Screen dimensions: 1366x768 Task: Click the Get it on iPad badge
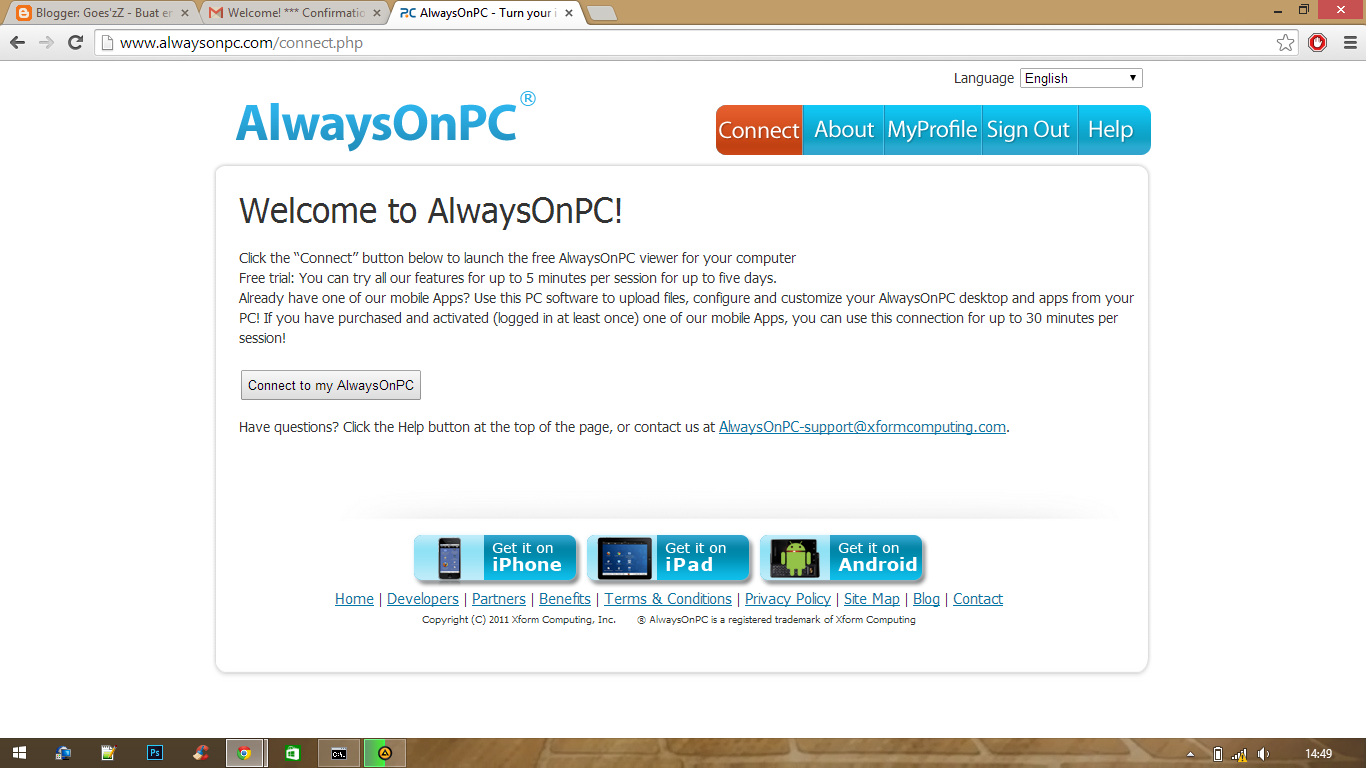tap(668, 558)
